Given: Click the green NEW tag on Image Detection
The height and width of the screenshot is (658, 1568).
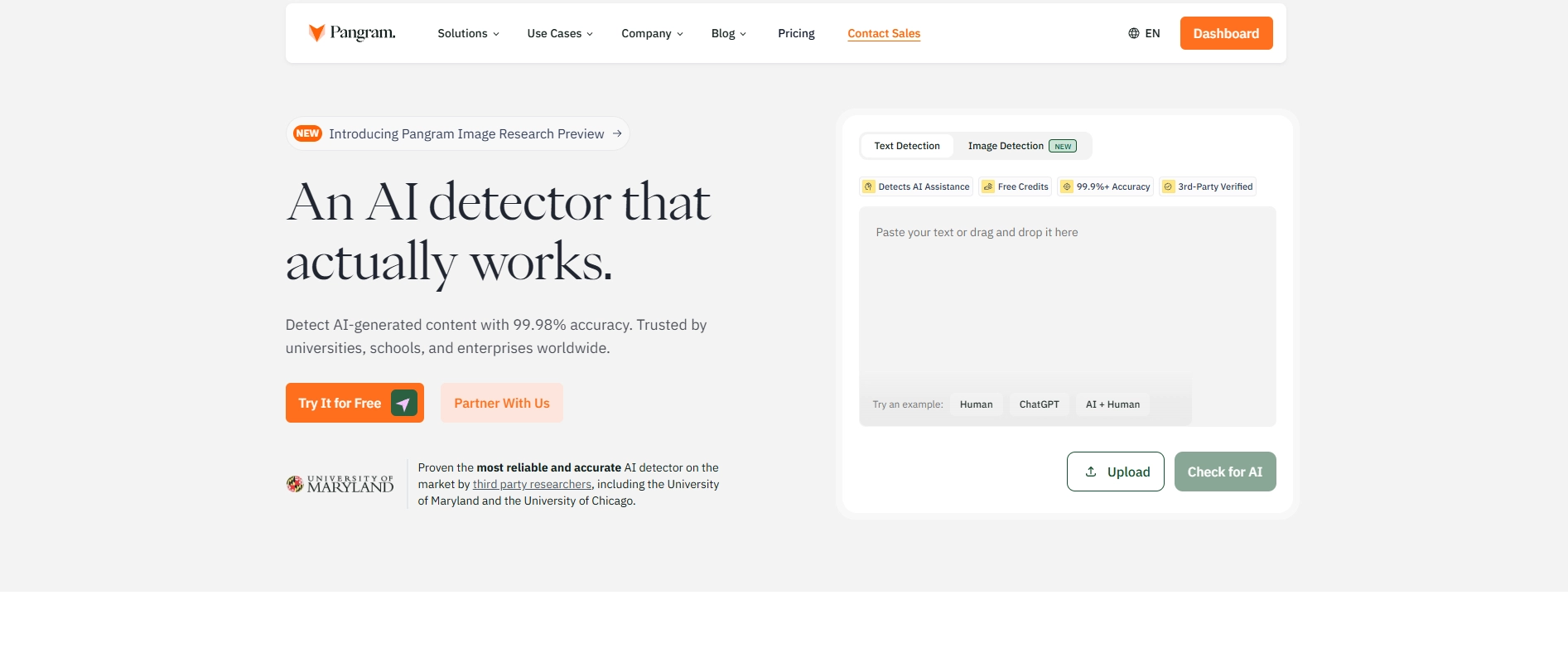Looking at the screenshot, I should 1063,146.
